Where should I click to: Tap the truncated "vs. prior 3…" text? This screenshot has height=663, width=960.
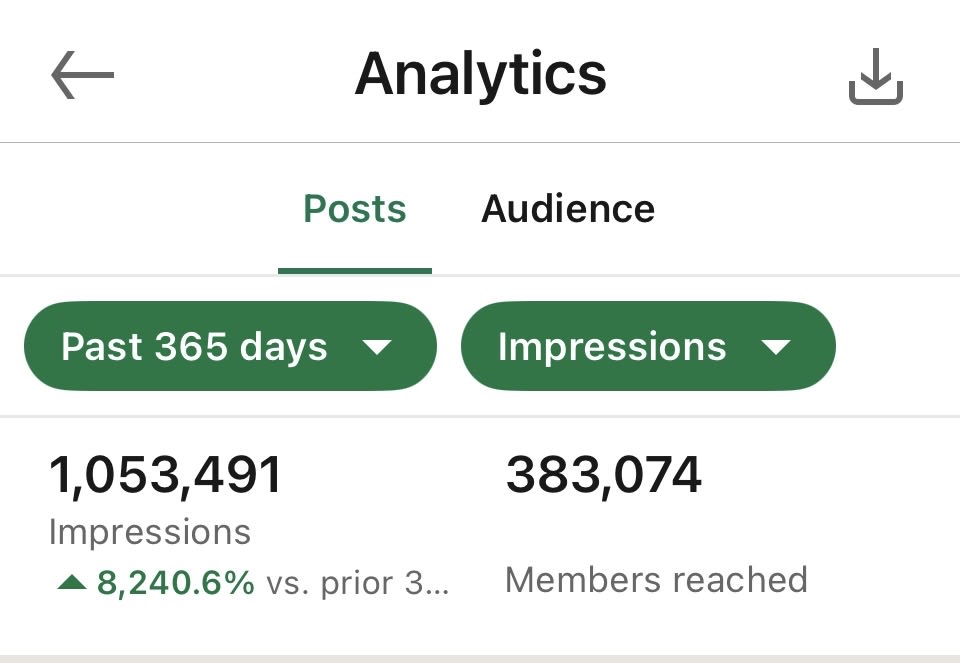click(357, 582)
